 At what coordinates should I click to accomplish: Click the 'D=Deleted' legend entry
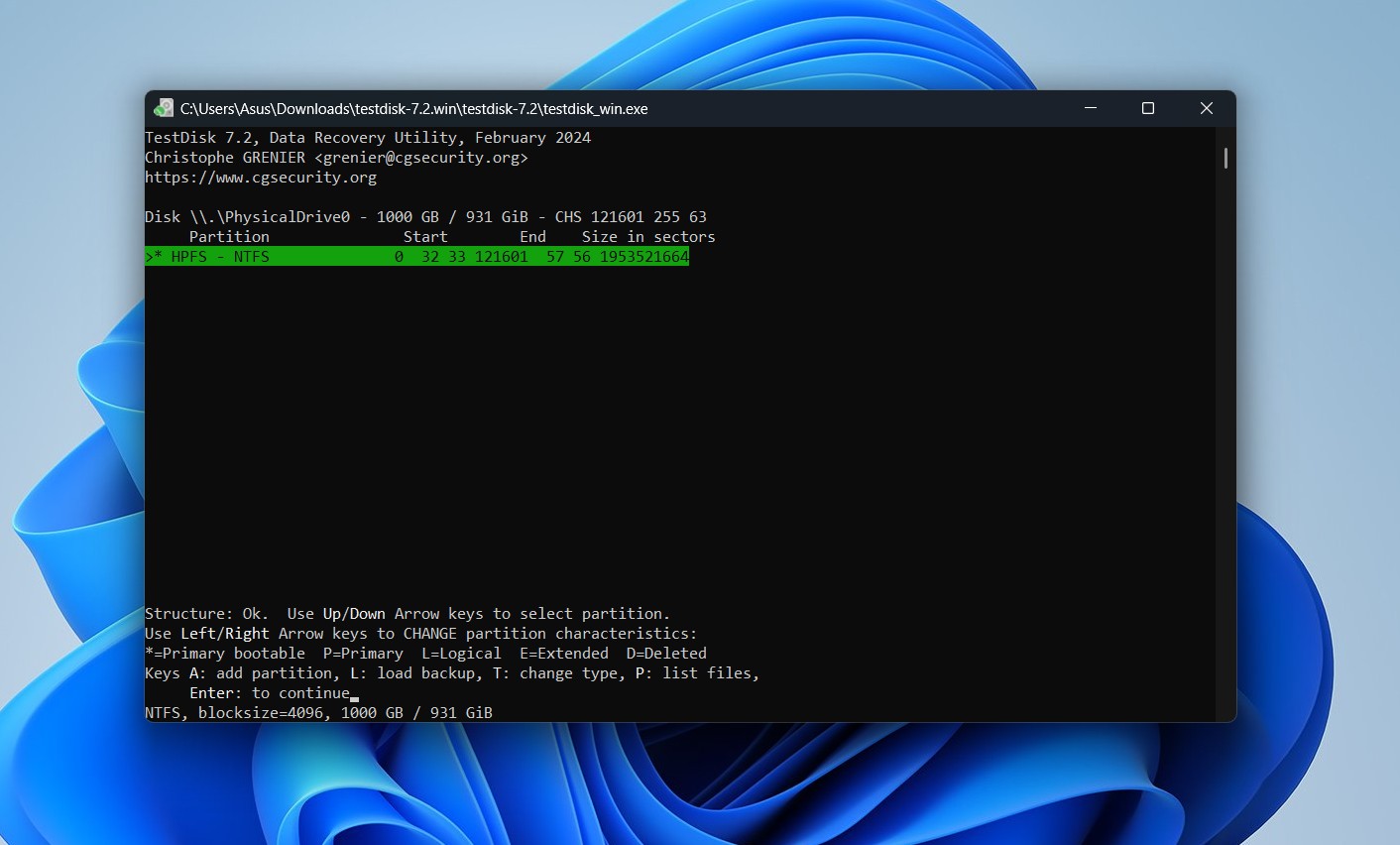point(666,654)
